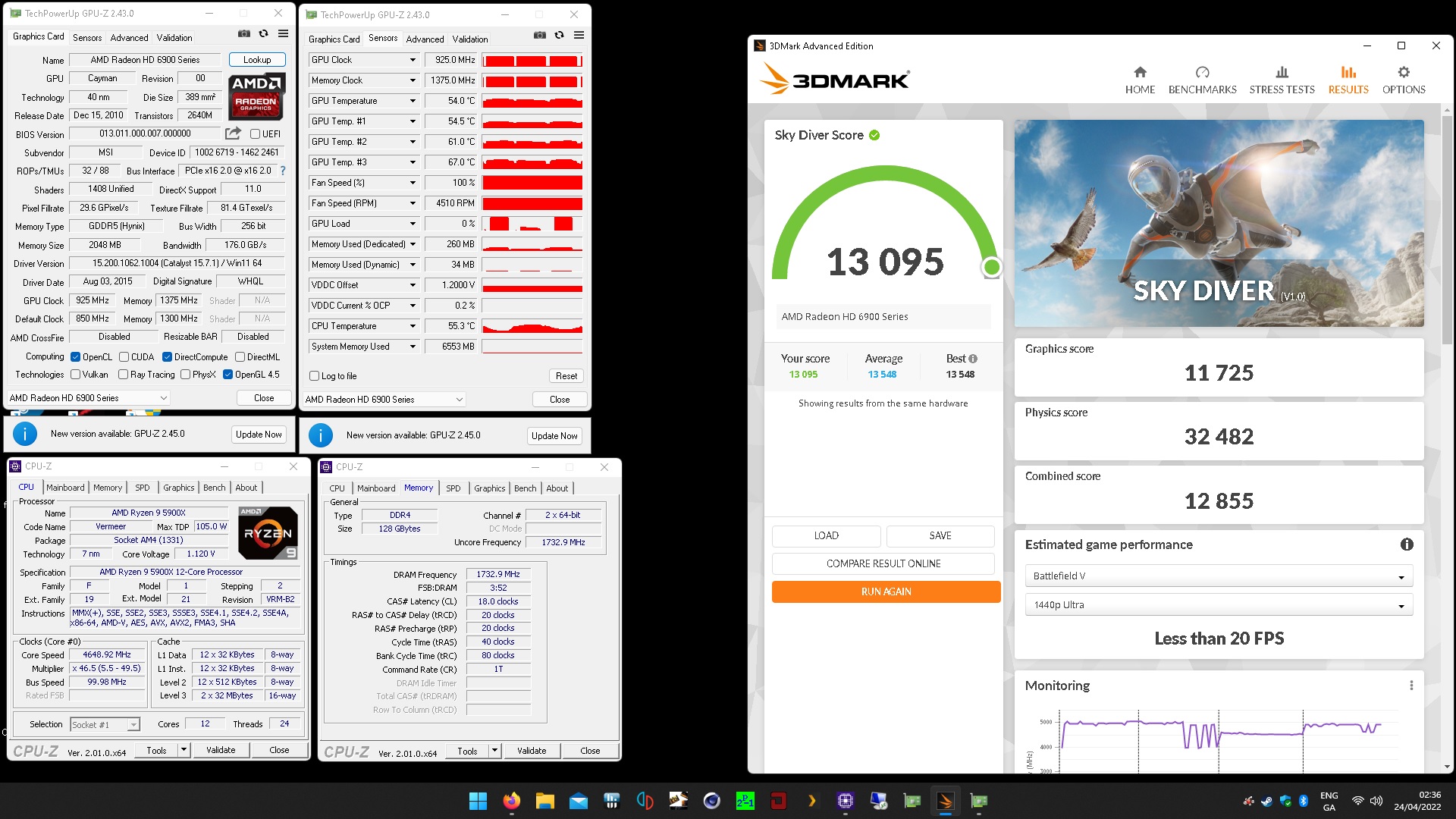Click the Steam icon in system tray

pyautogui.click(x=1266, y=801)
